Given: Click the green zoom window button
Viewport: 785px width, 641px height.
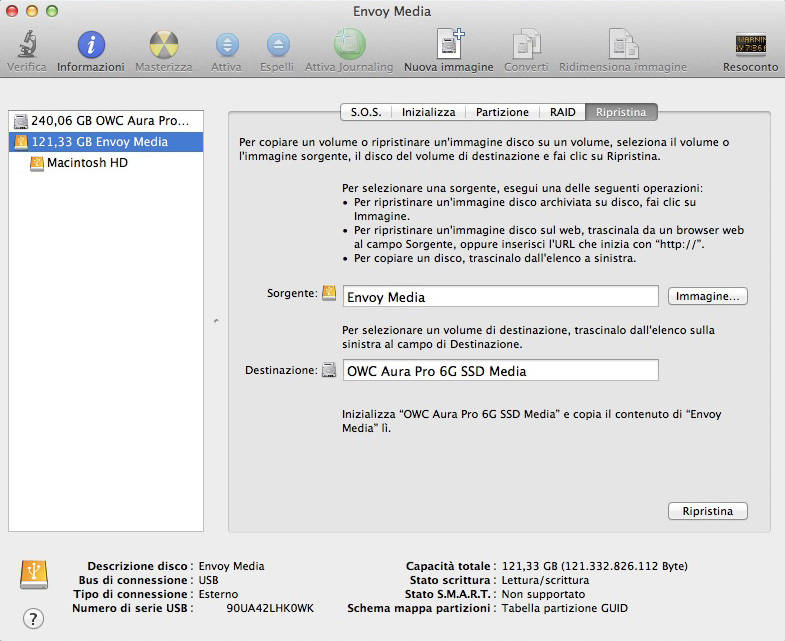Looking at the screenshot, I should pyautogui.click(x=52, y=11).
